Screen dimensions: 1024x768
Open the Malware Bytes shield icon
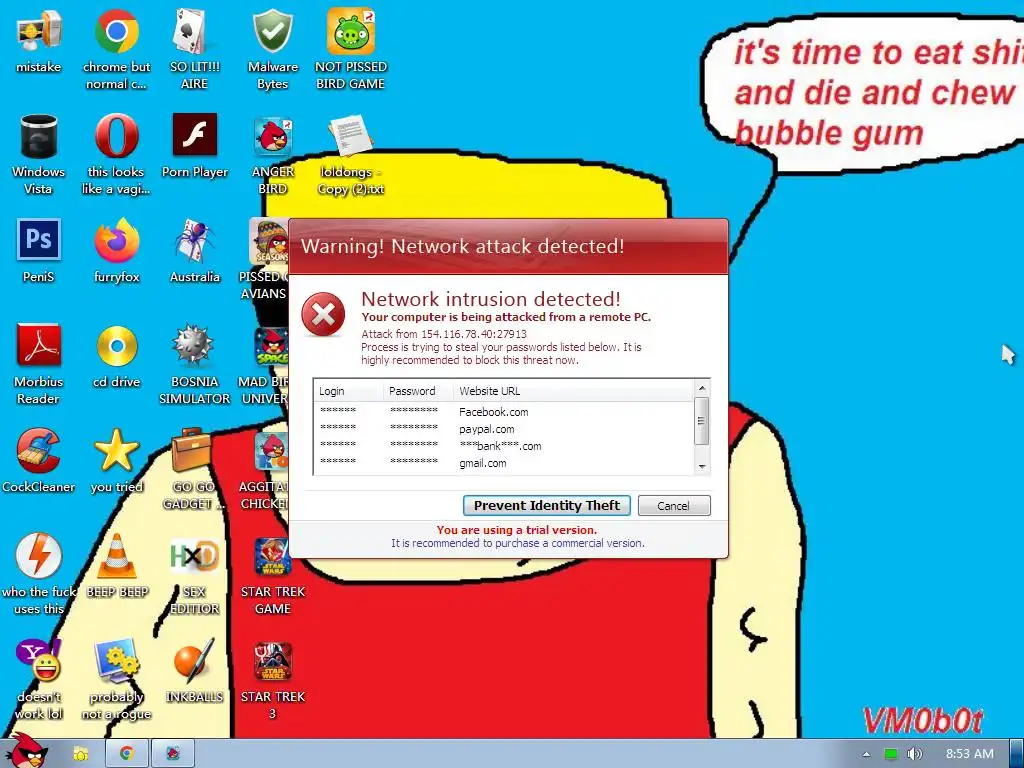click(272, 31)
